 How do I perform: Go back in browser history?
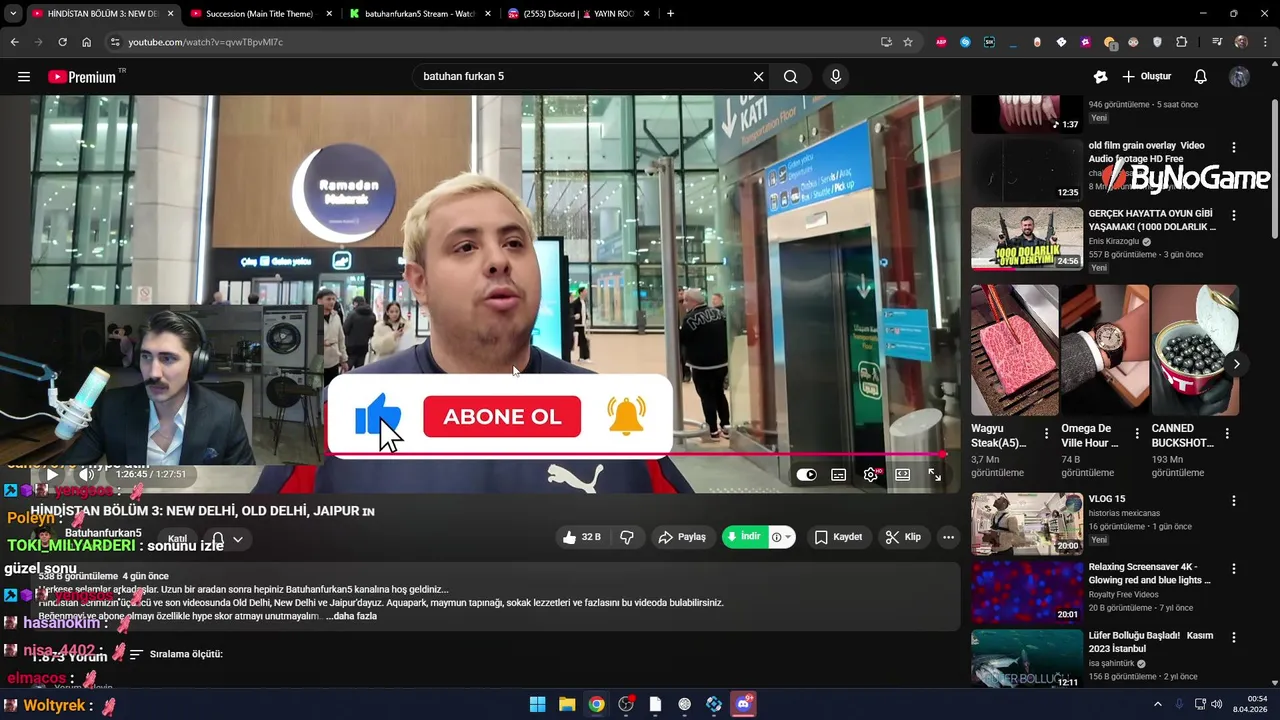[14, 42]
